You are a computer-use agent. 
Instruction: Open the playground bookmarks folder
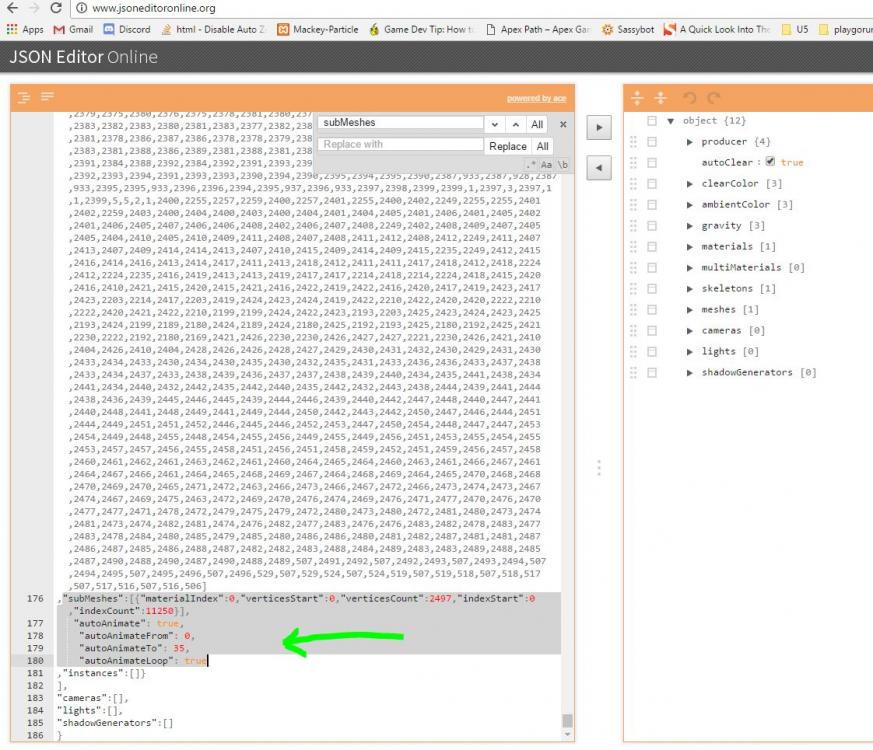[846, 30]
